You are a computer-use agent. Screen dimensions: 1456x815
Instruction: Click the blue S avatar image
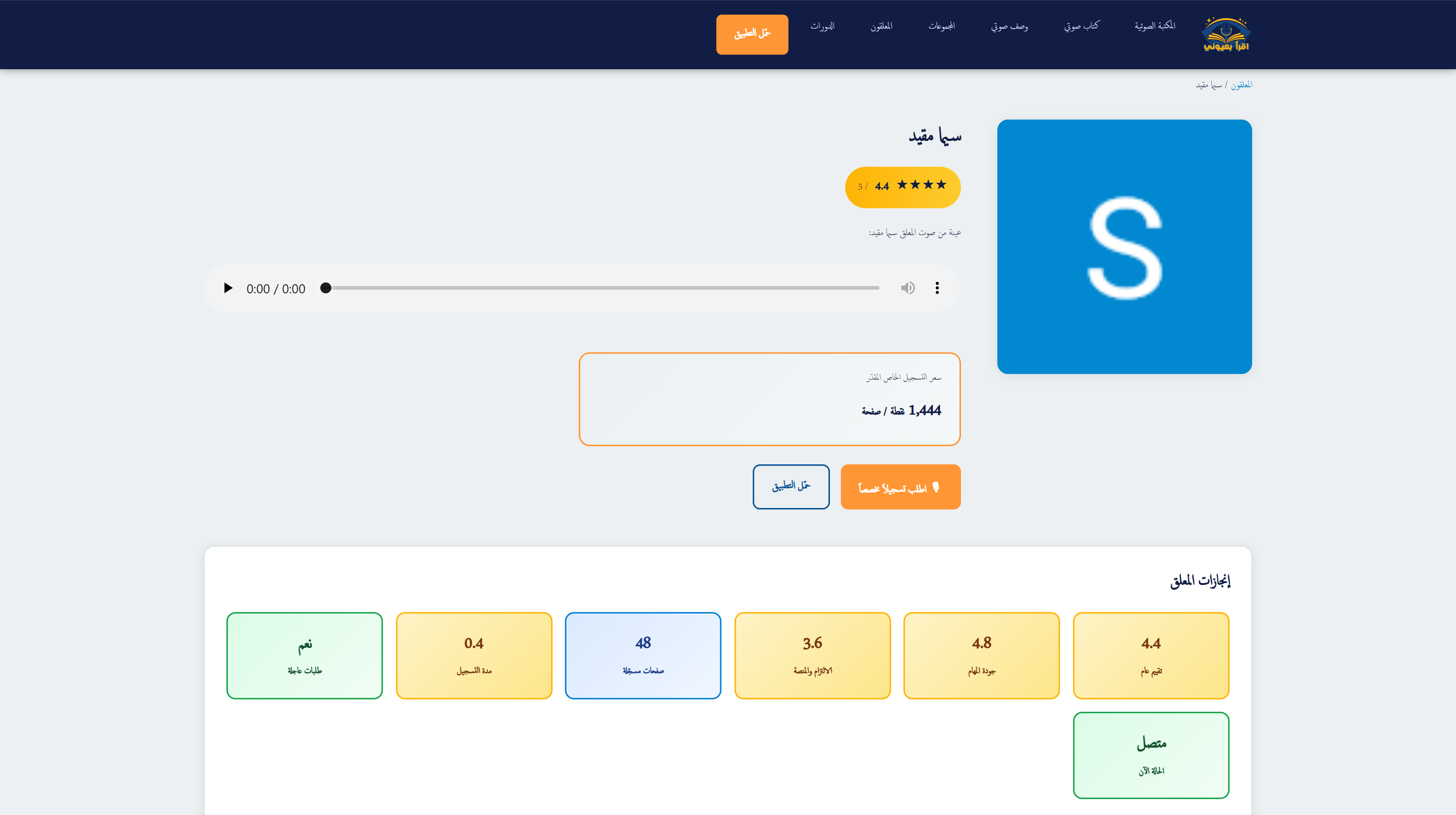click(1124, 246)
